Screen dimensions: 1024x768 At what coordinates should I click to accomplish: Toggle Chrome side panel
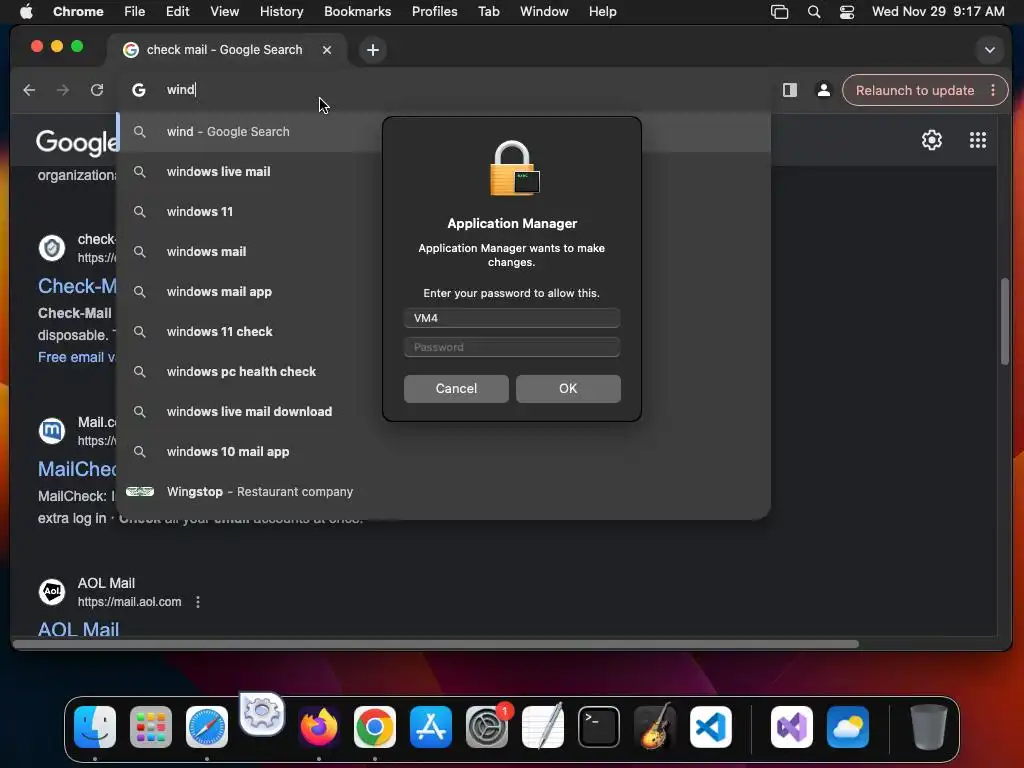pyautogui.click(x=790, y=90)
